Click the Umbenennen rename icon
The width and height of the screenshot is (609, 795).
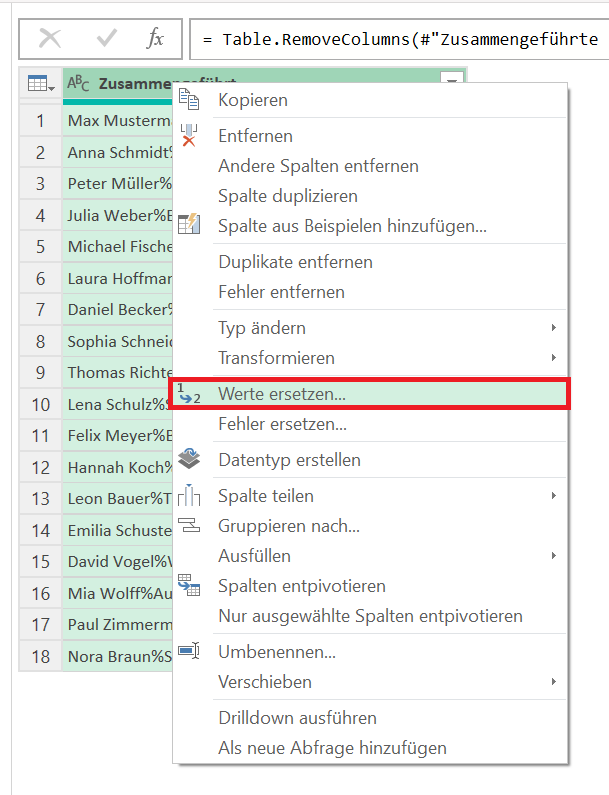point(189,651)
